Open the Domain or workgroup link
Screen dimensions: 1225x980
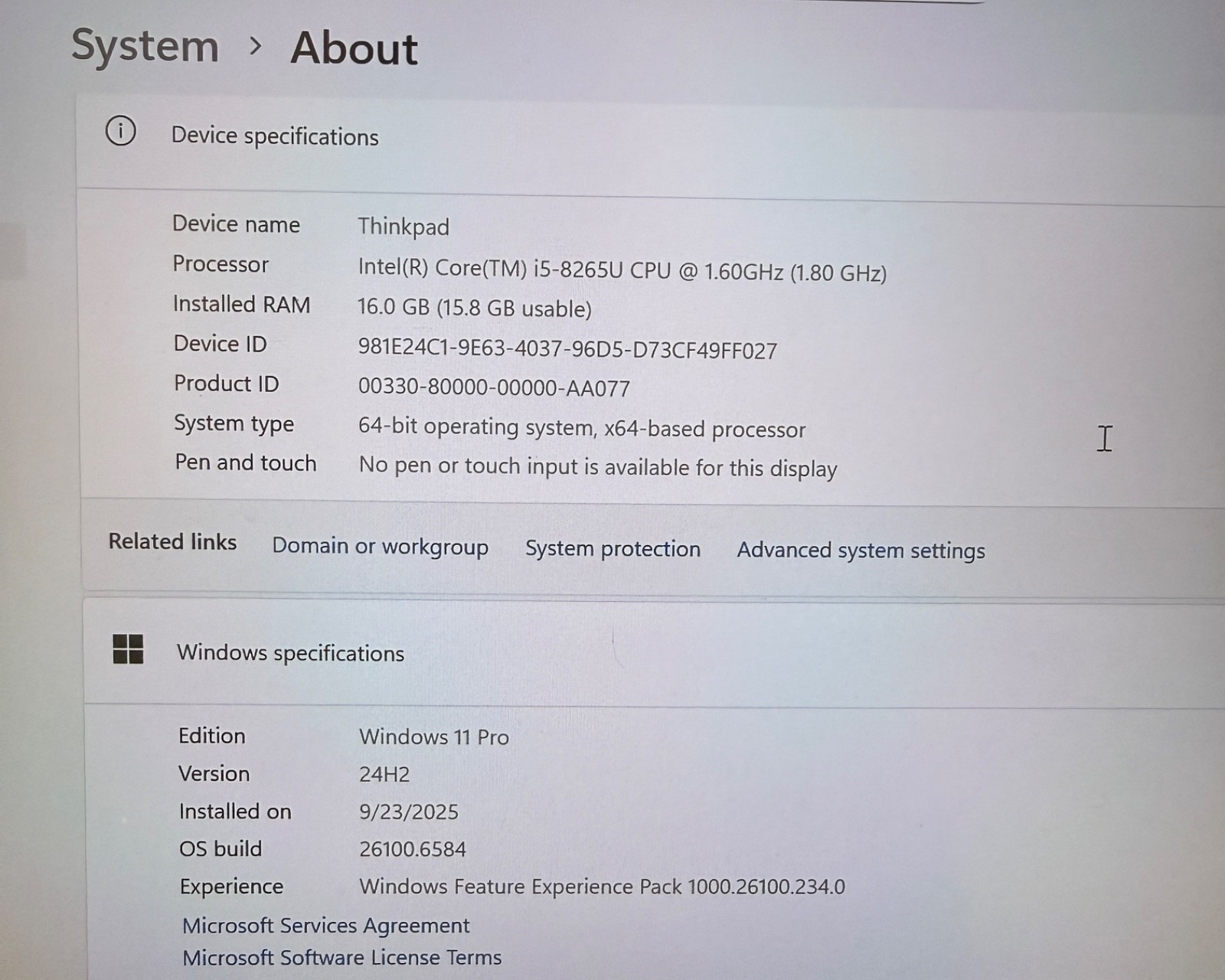coord(381,547)
